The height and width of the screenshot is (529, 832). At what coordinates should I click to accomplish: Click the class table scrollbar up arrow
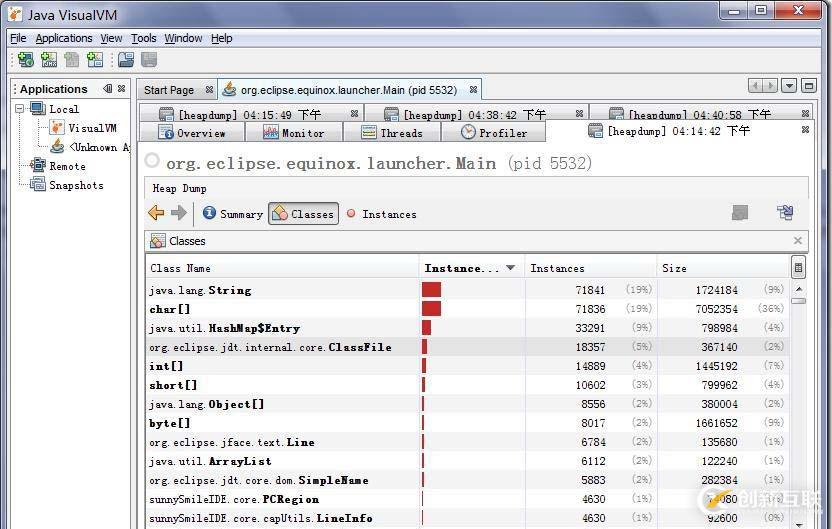click(x=799, y=289)
